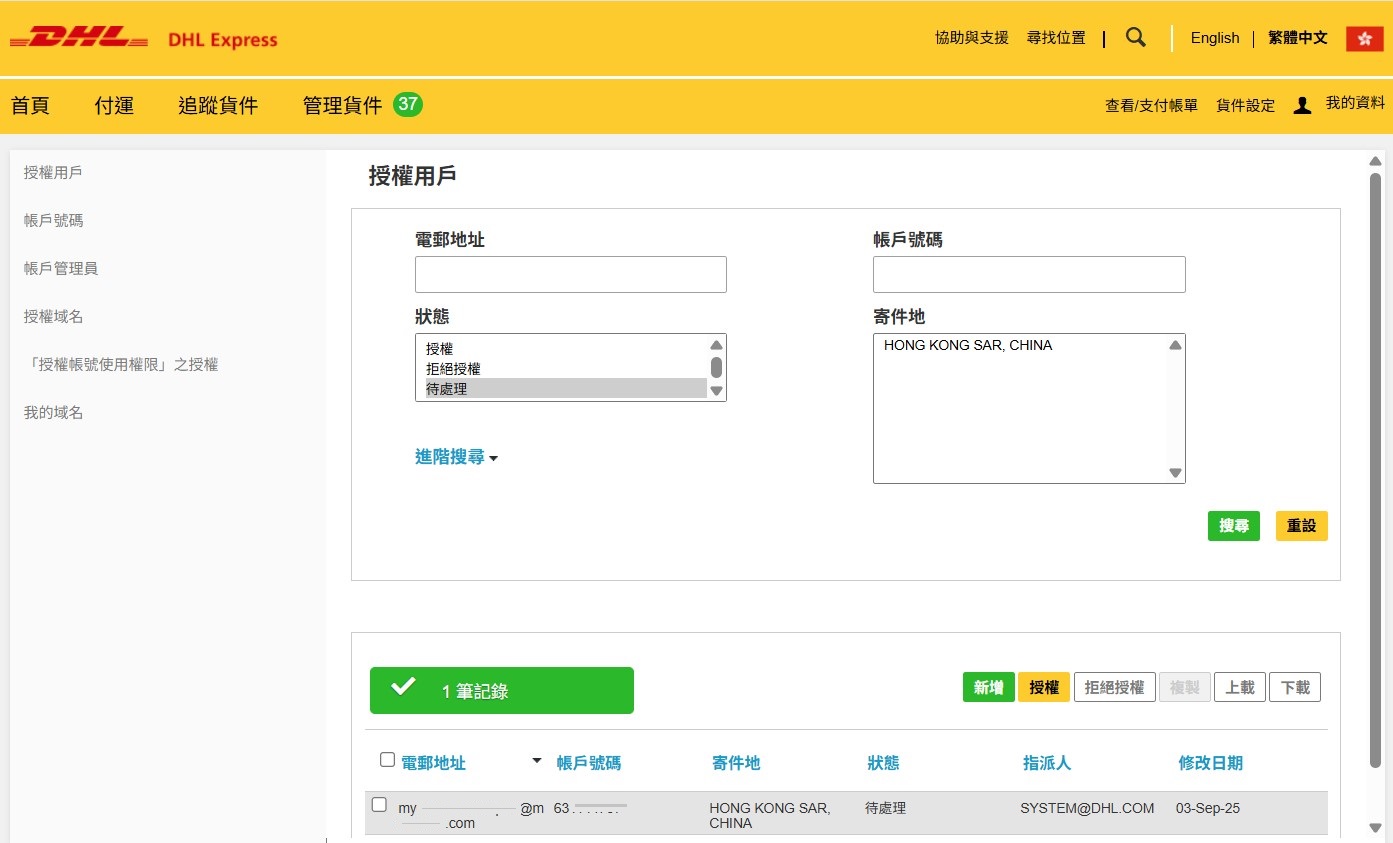The width and height of the screenshot is (1393, 843).
Task: Open the 管理貨件 menu
Action: [x=343, y=105]
